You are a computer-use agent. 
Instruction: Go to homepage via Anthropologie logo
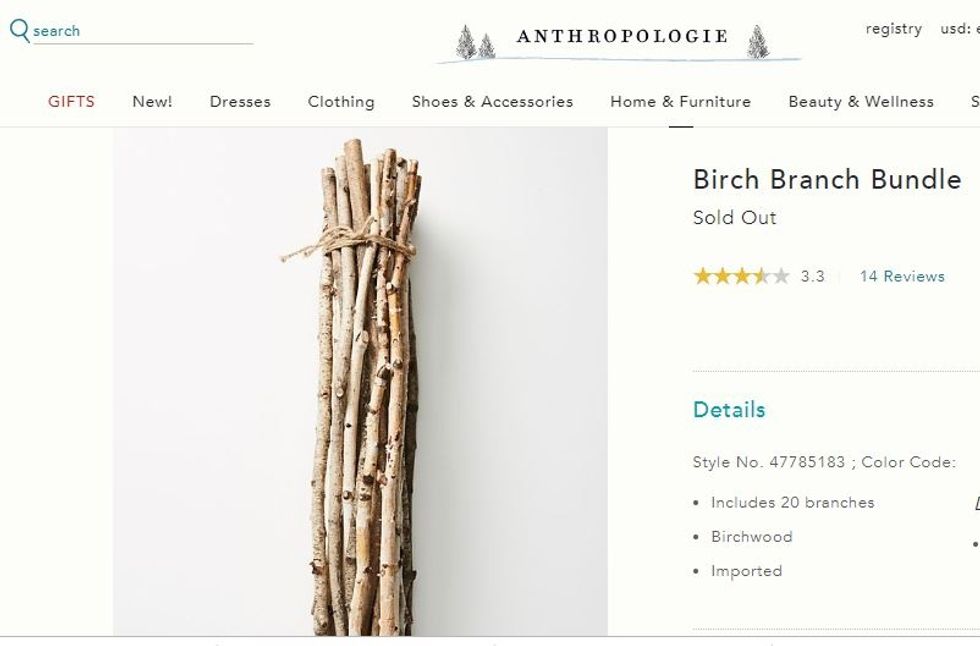coord(621,38)
